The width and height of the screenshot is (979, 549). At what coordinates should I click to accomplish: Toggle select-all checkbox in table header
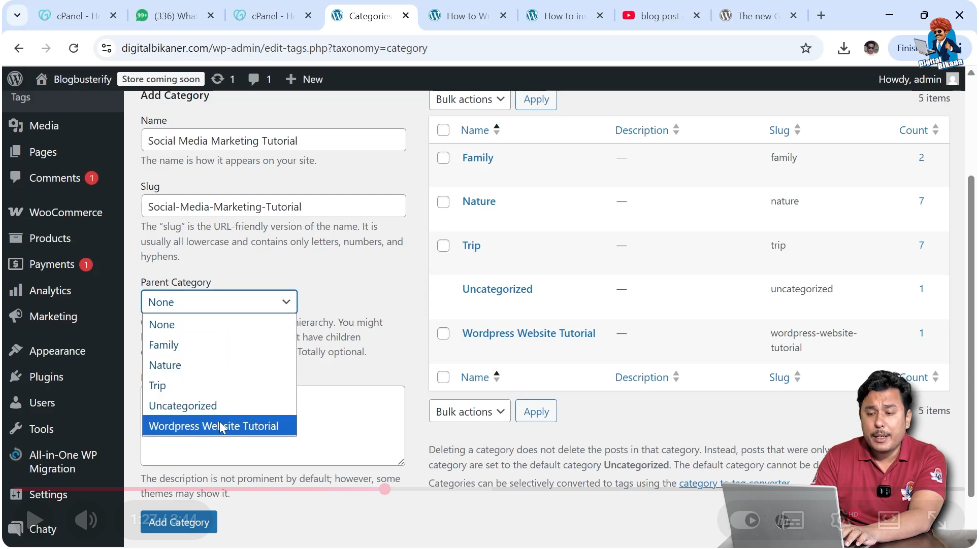pyautogui.click(x=443, y=130)
